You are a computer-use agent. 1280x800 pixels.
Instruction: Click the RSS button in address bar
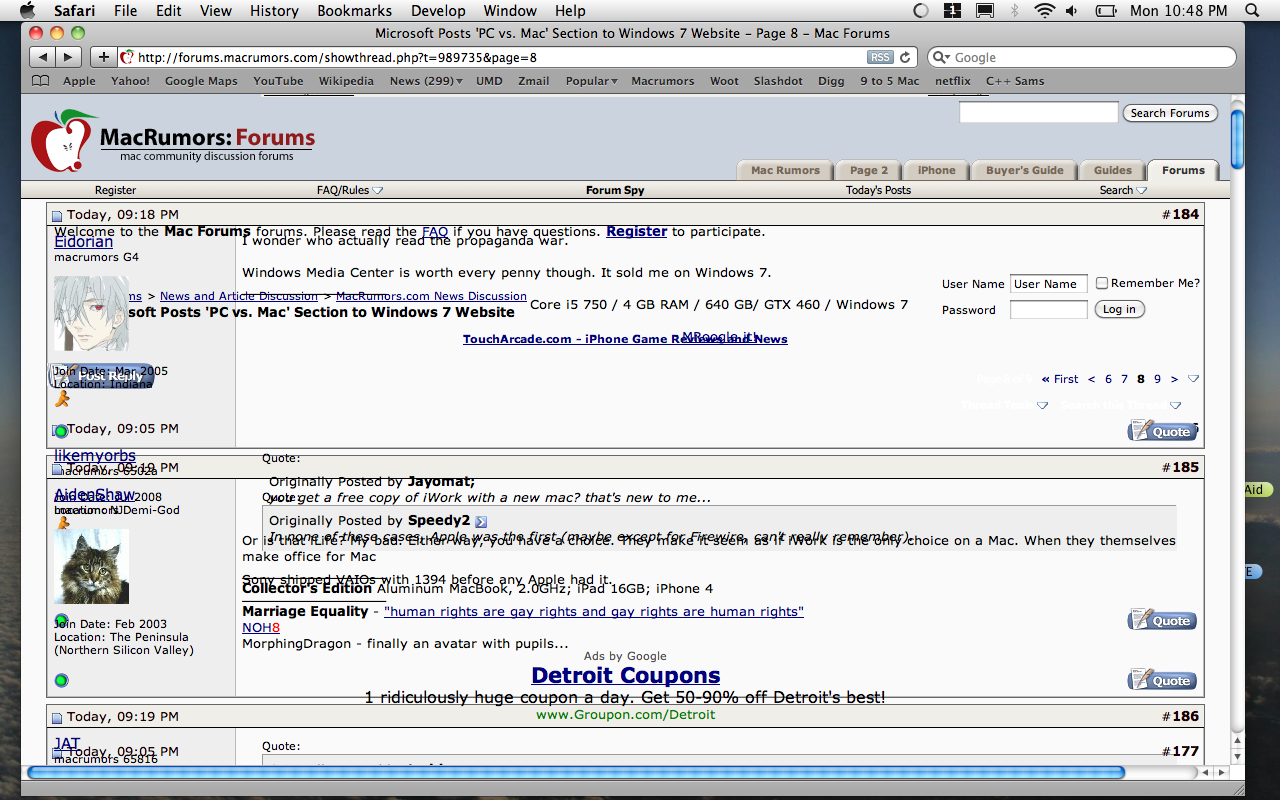tap(880, 57)
